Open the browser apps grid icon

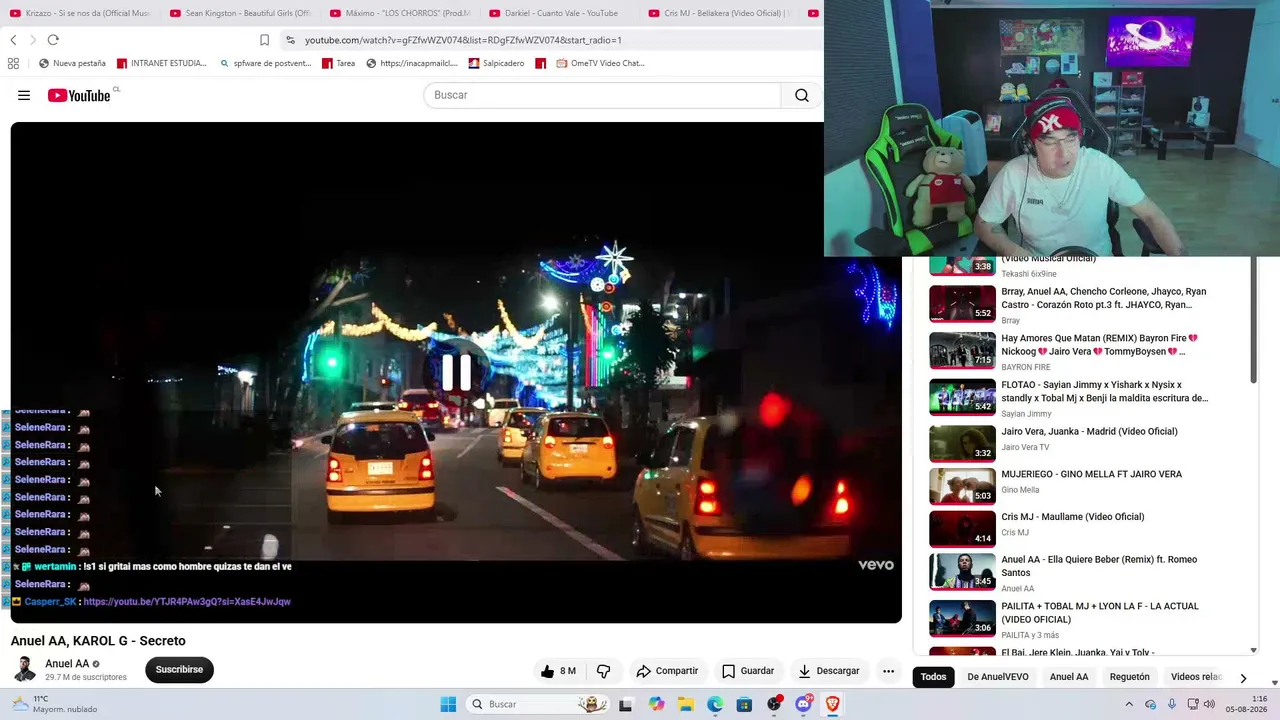(x=13, y=63)
